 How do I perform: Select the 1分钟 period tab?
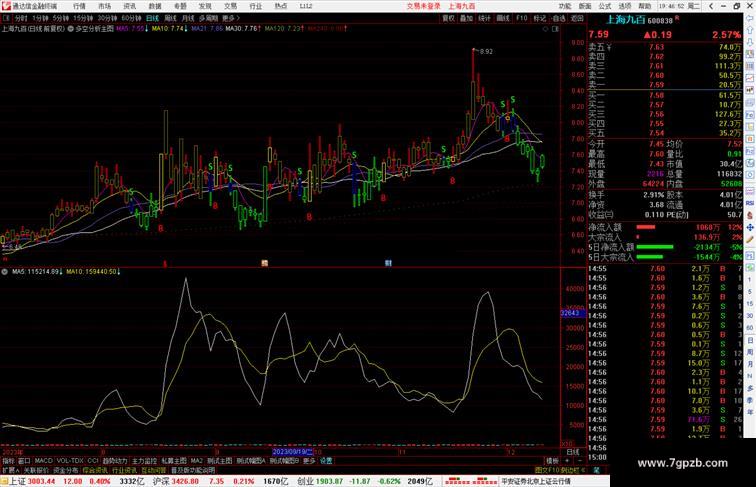pyautogui.click(x=40, y=18)
